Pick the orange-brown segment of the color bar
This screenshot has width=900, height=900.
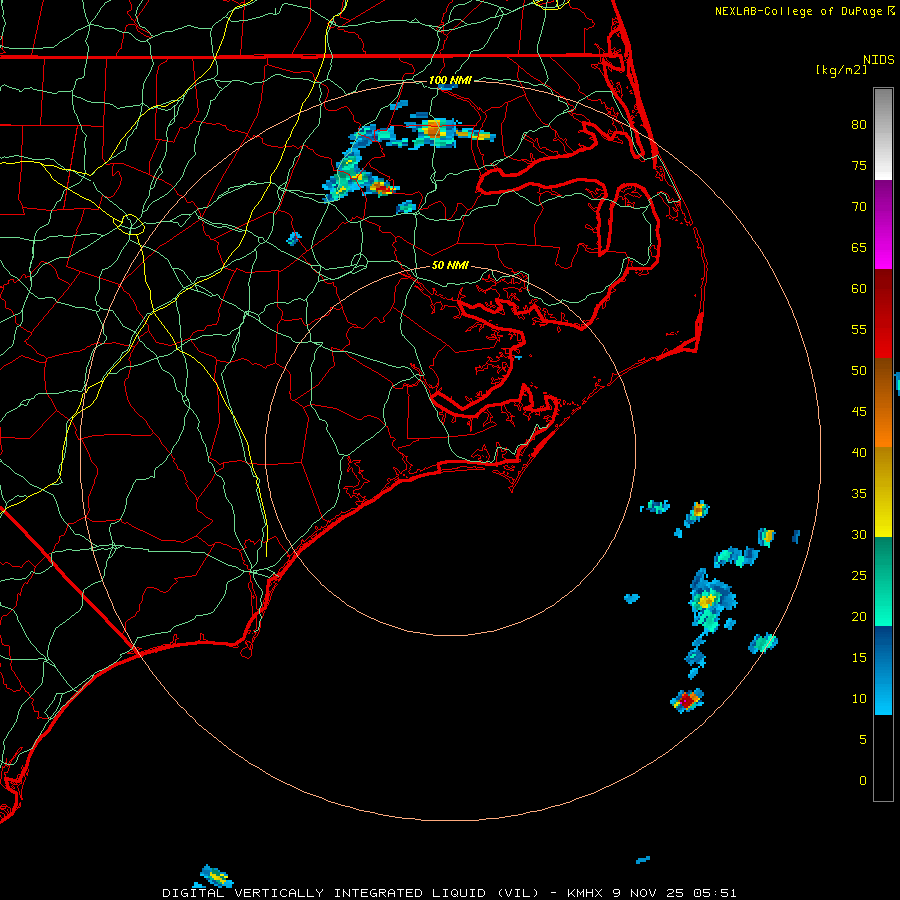[x=883, y=403]
